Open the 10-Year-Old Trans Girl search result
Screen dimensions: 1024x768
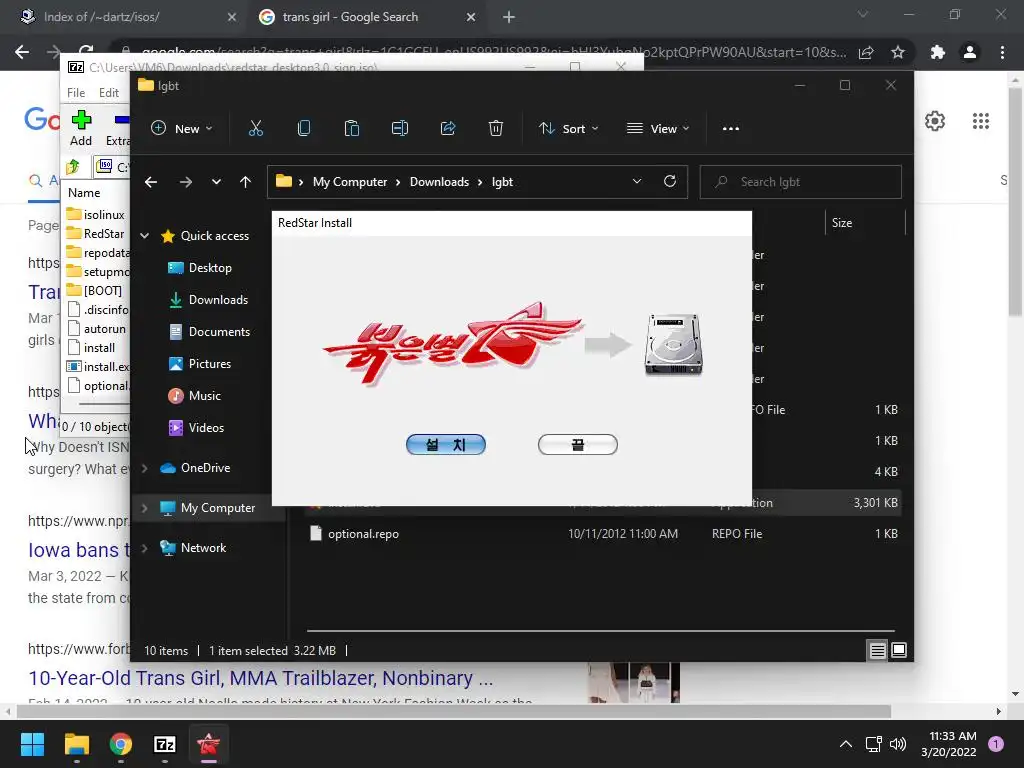tap(261, 678)
